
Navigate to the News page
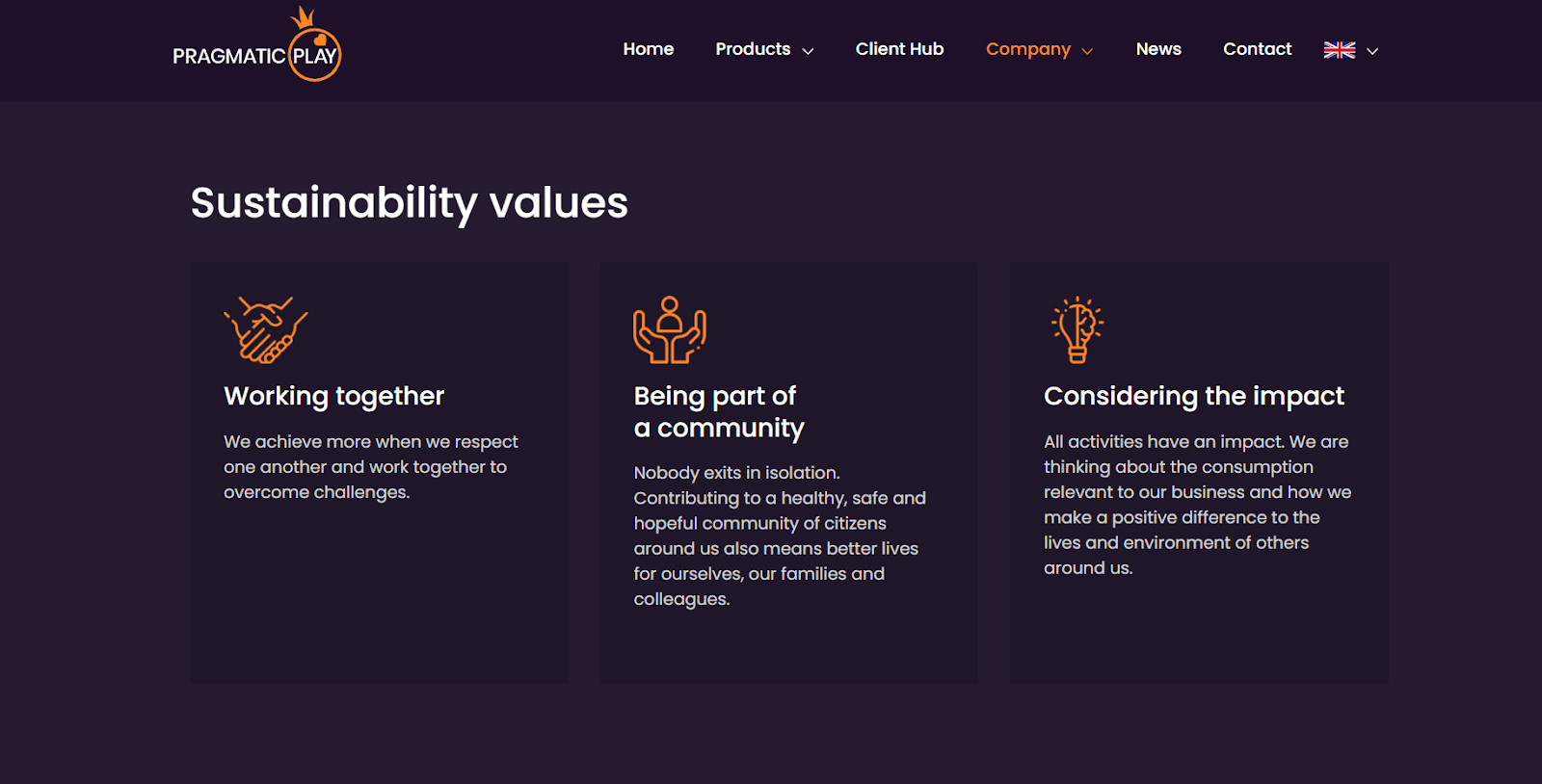1157,49
